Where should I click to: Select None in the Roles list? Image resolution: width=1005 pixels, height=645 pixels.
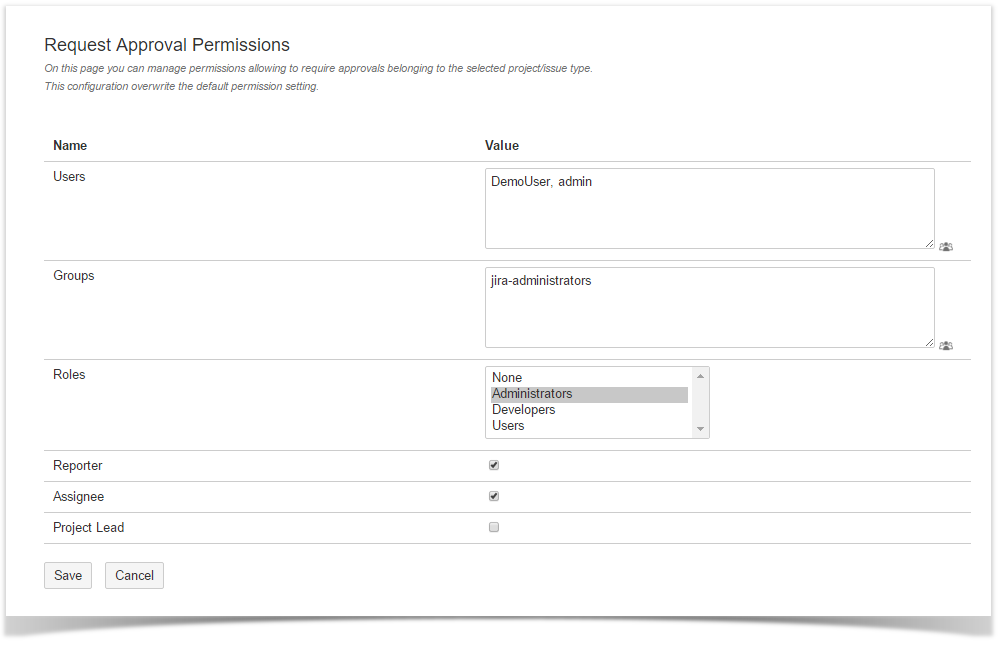pyautogui.click(x=507, y=378)
